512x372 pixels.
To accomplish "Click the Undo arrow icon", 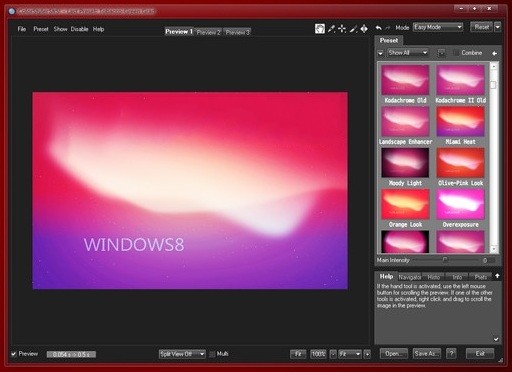I will point(379,28).
